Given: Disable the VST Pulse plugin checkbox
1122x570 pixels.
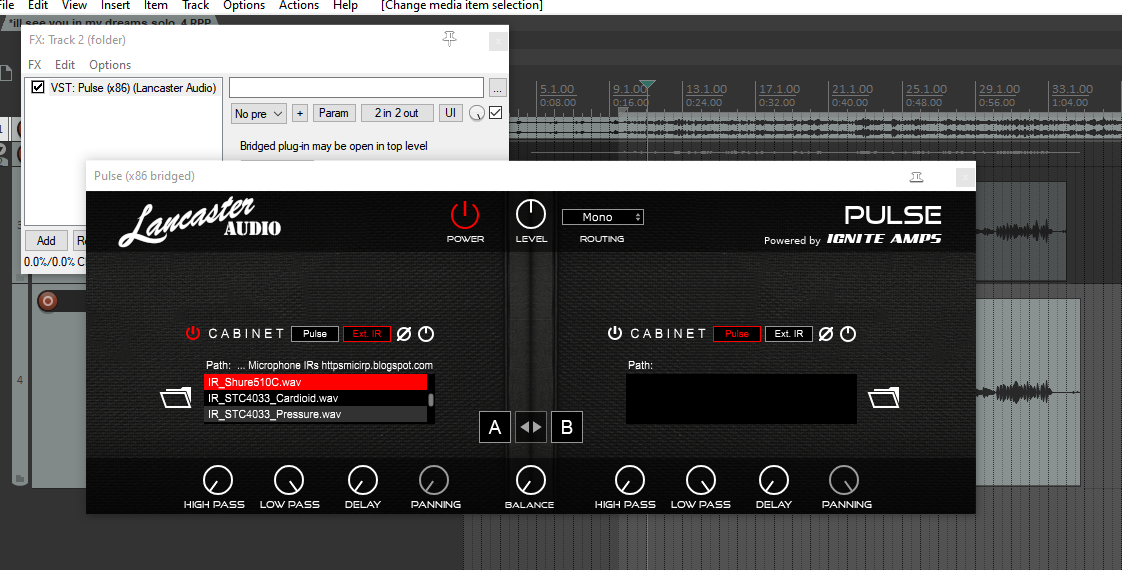Looking at the screenshot, I should 38,88.
